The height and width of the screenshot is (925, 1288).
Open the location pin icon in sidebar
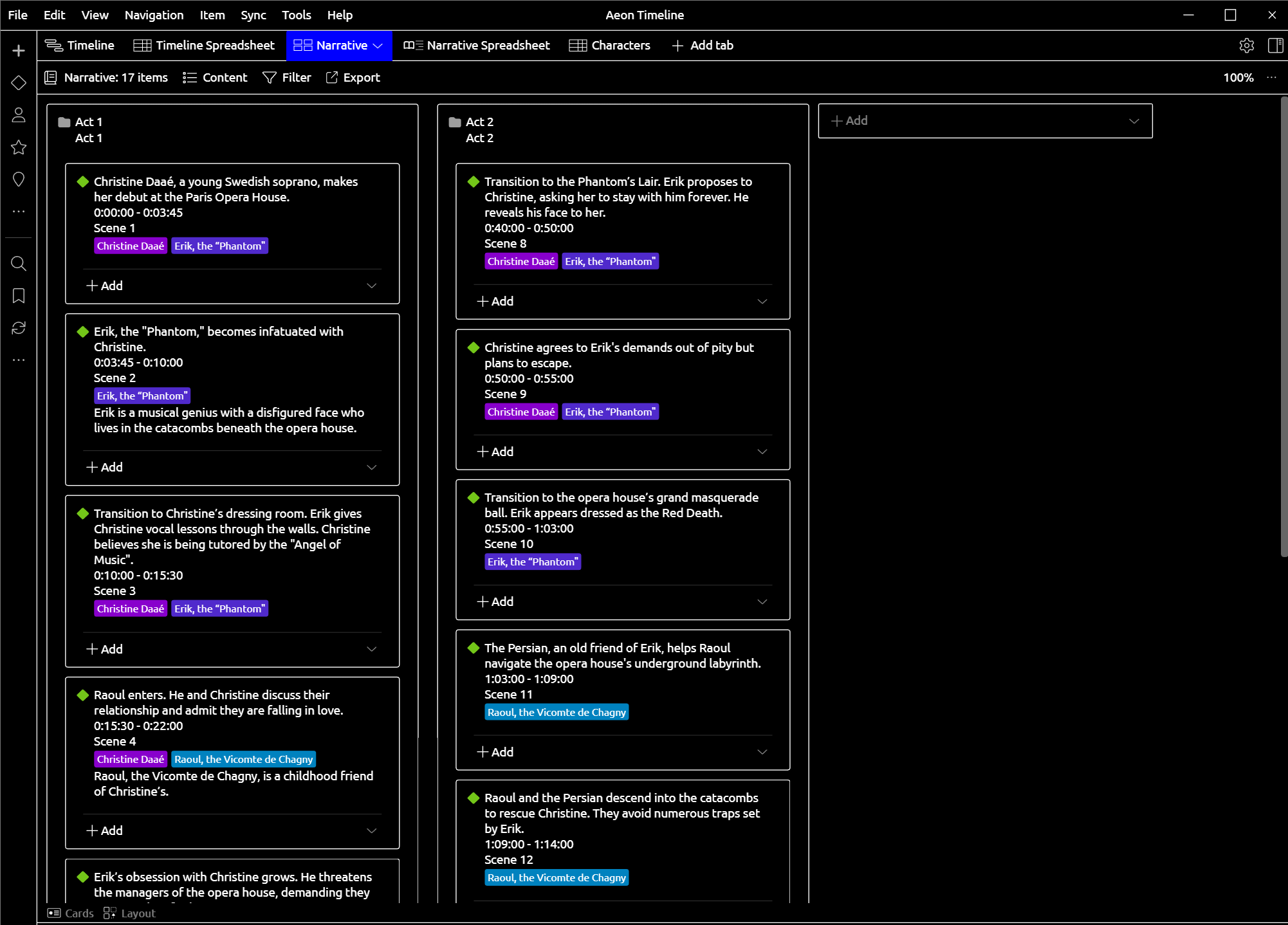19,179
